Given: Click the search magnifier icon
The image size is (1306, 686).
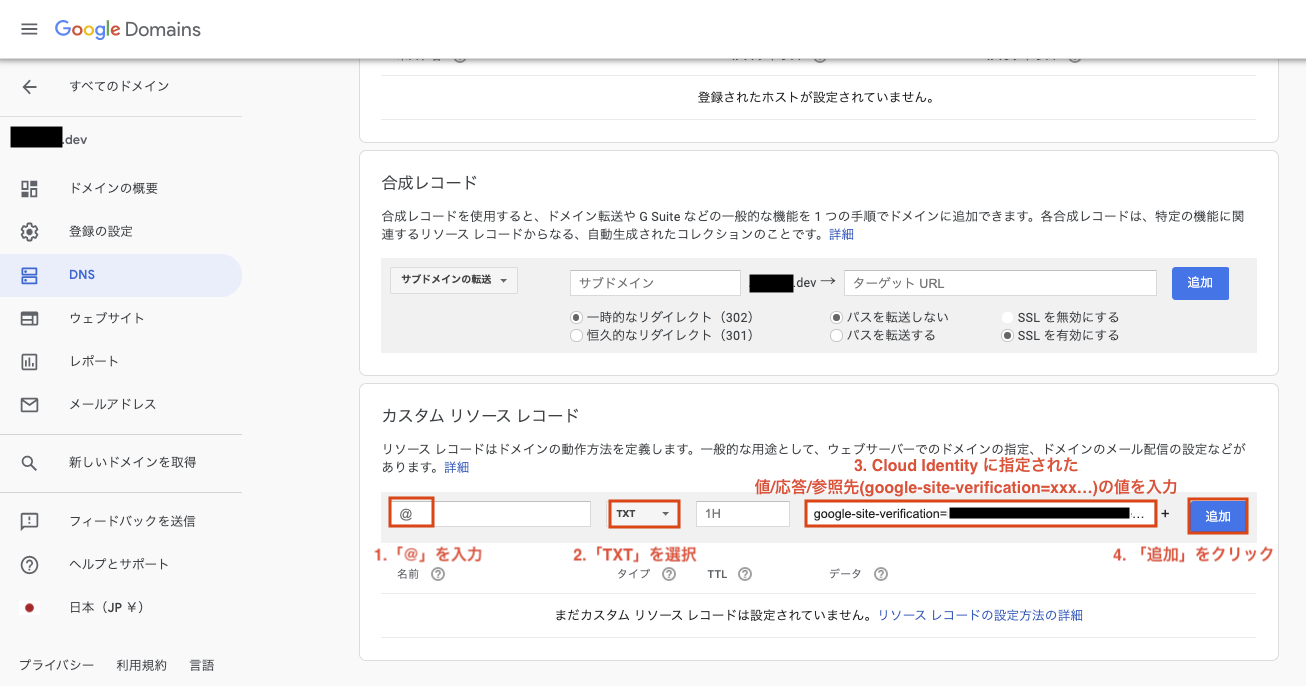Looking at the screenshot, I should (x=29, y=463).
